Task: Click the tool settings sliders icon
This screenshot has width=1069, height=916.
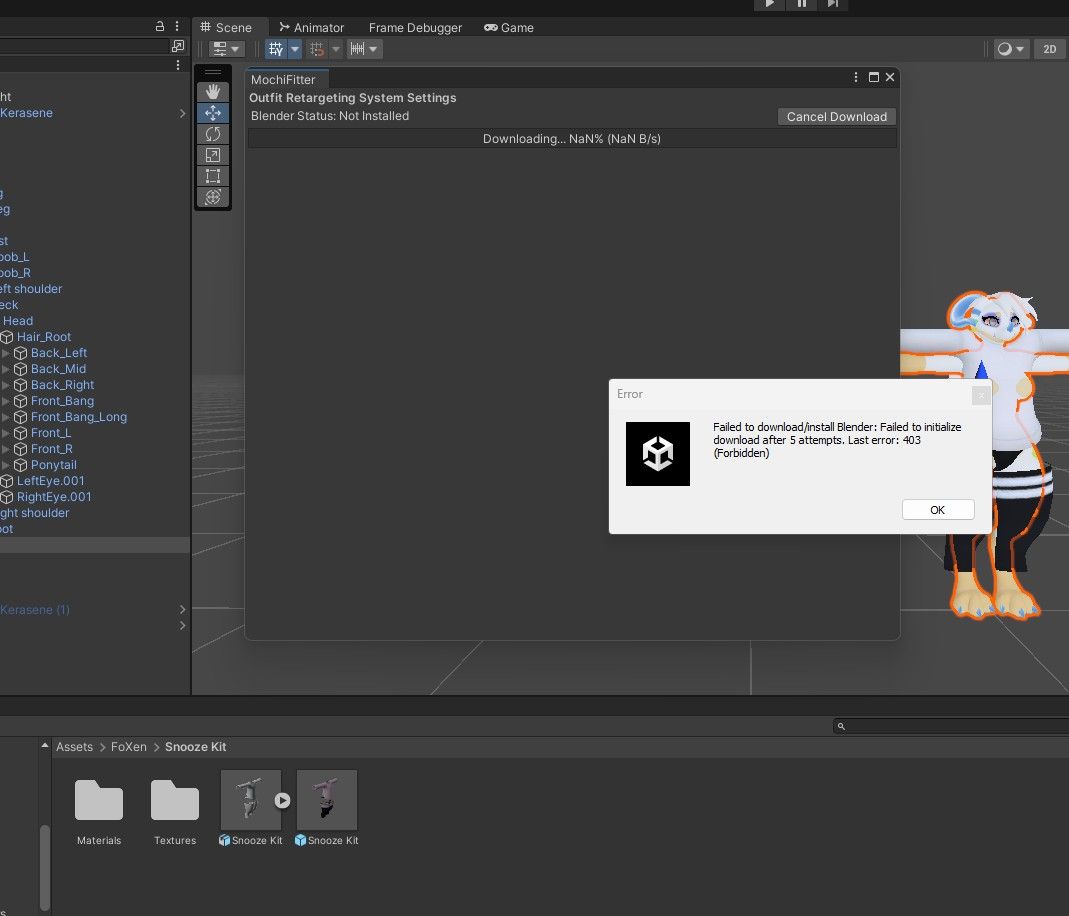Action: tap(220, 49)
